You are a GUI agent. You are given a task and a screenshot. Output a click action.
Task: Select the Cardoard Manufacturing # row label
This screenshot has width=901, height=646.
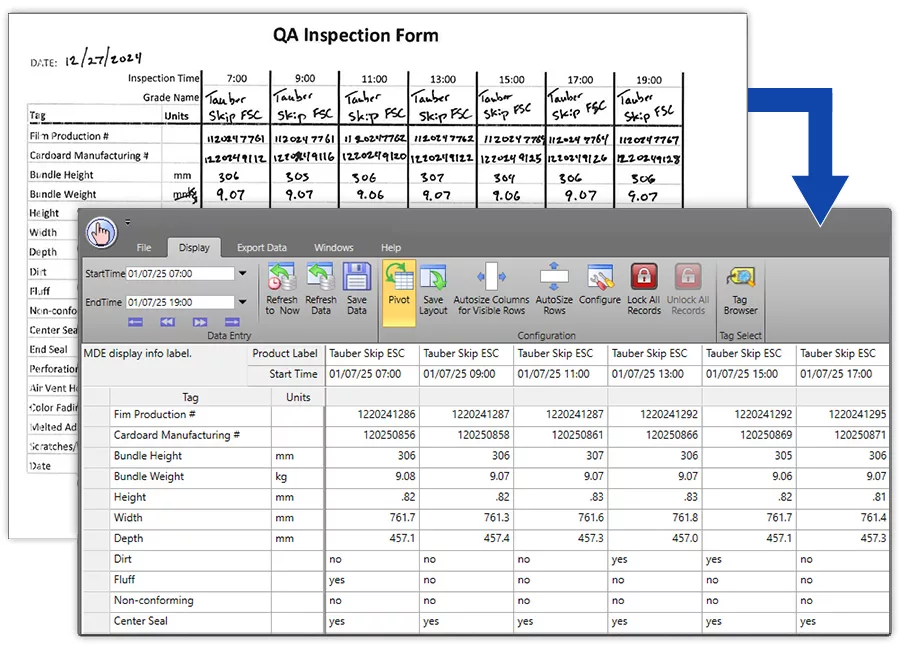tap(176, 435)
